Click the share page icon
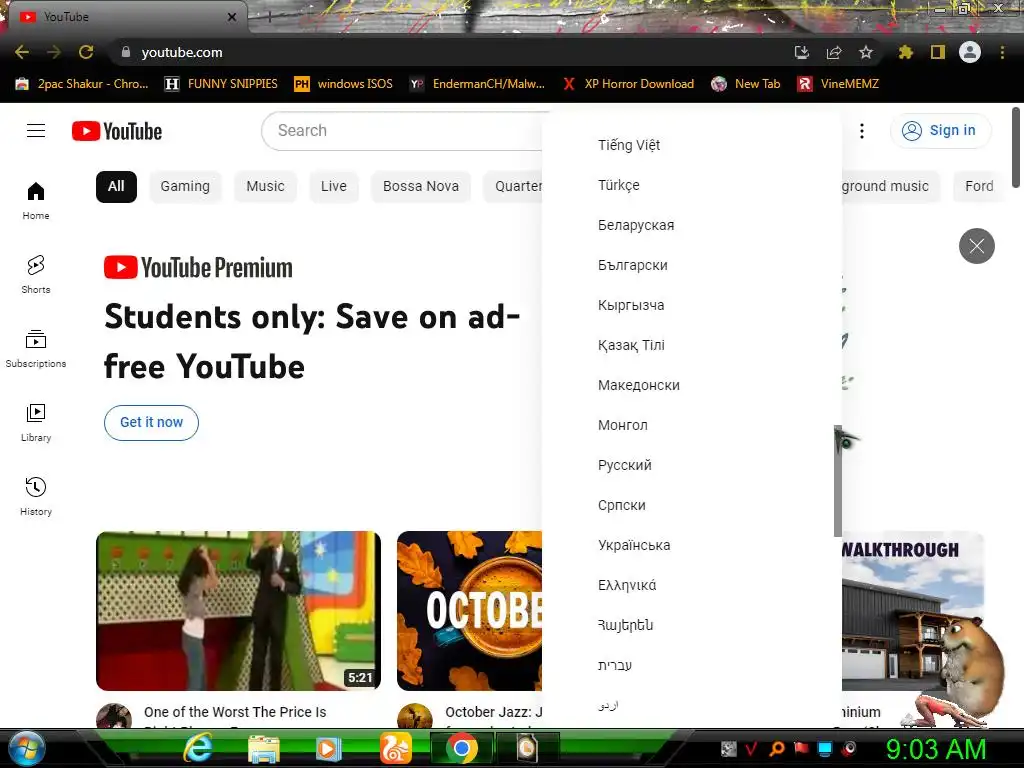 833,52
